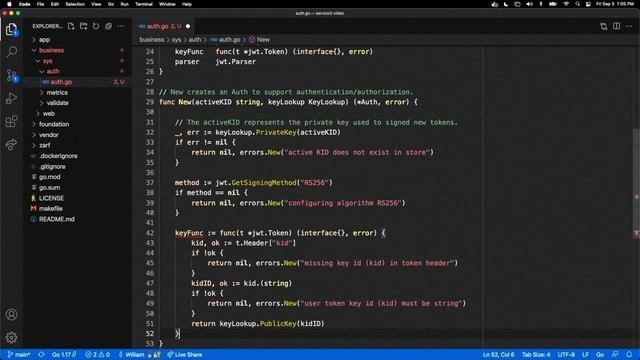This screenshot has width=640, height=360.
Task: Open Explorer more actions ellipsis
Action: point(121,26)
